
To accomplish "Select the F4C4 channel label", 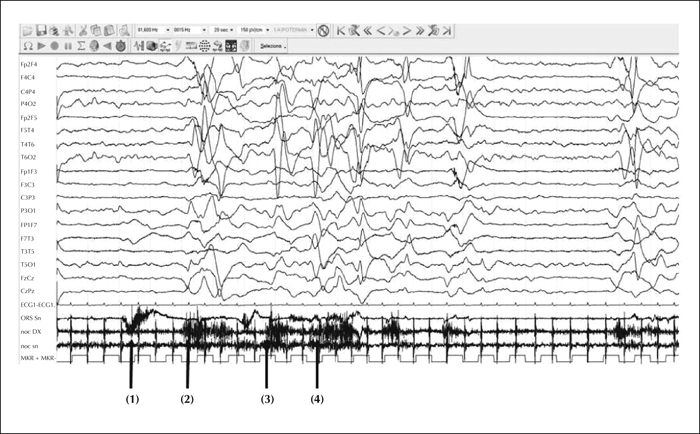I will tap(28, 77).
